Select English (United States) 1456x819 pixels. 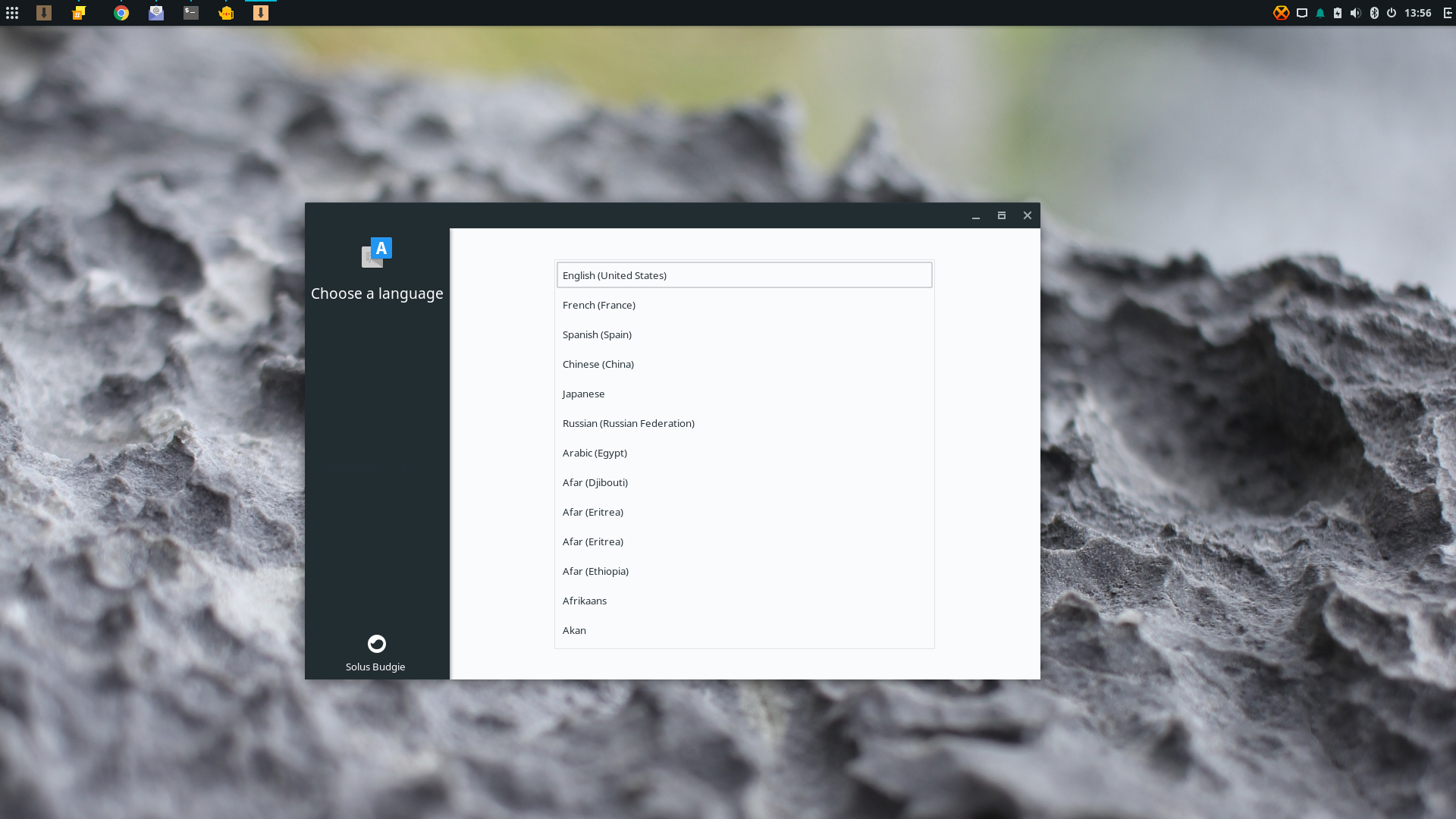tap(745, 275)
